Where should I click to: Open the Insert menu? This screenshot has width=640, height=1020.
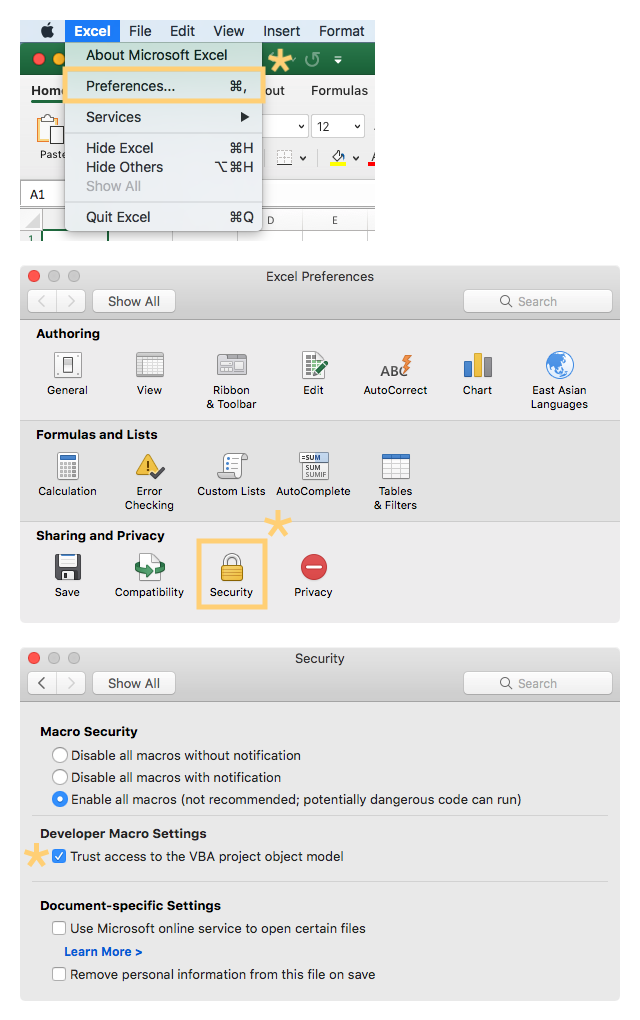click(x=282, y=31)
